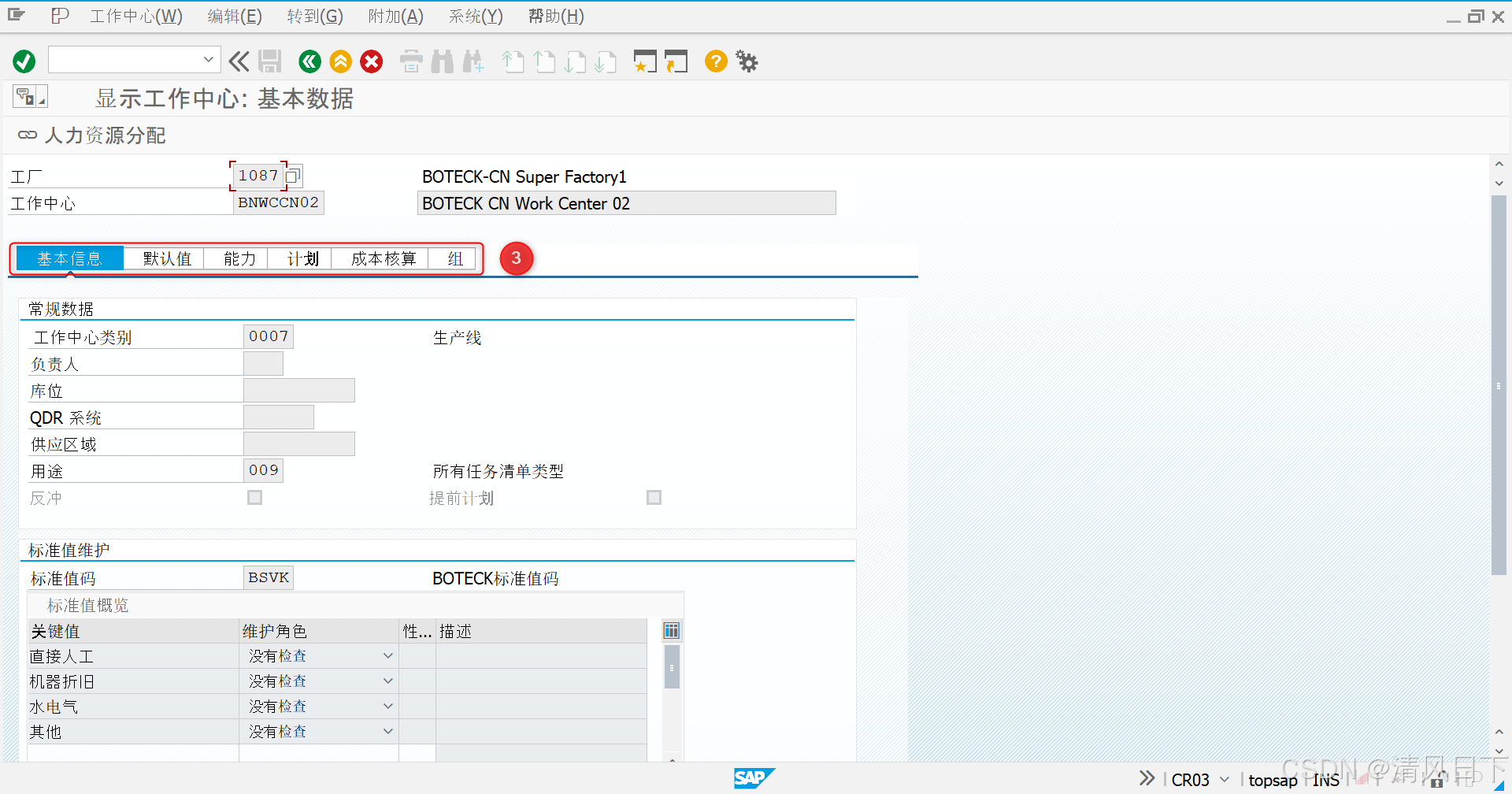Click the description field BOTECK CN Work Center 02
Image resolution: width=1512 pixels, height=794 pixels.
pyautogui.click(x=626, y=203)
